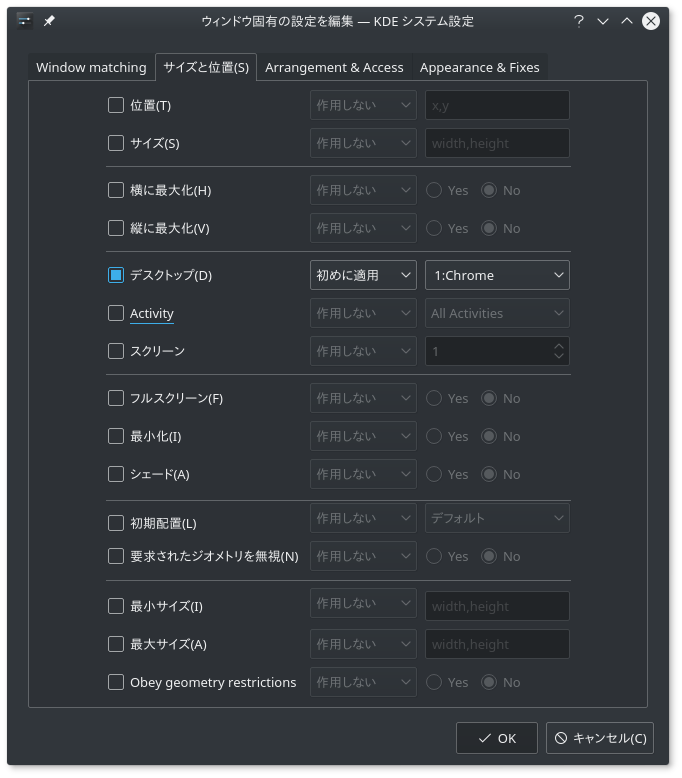Click the キャンセル(C) button
Viewport: 682px width, 778px height.
point(600,738)
